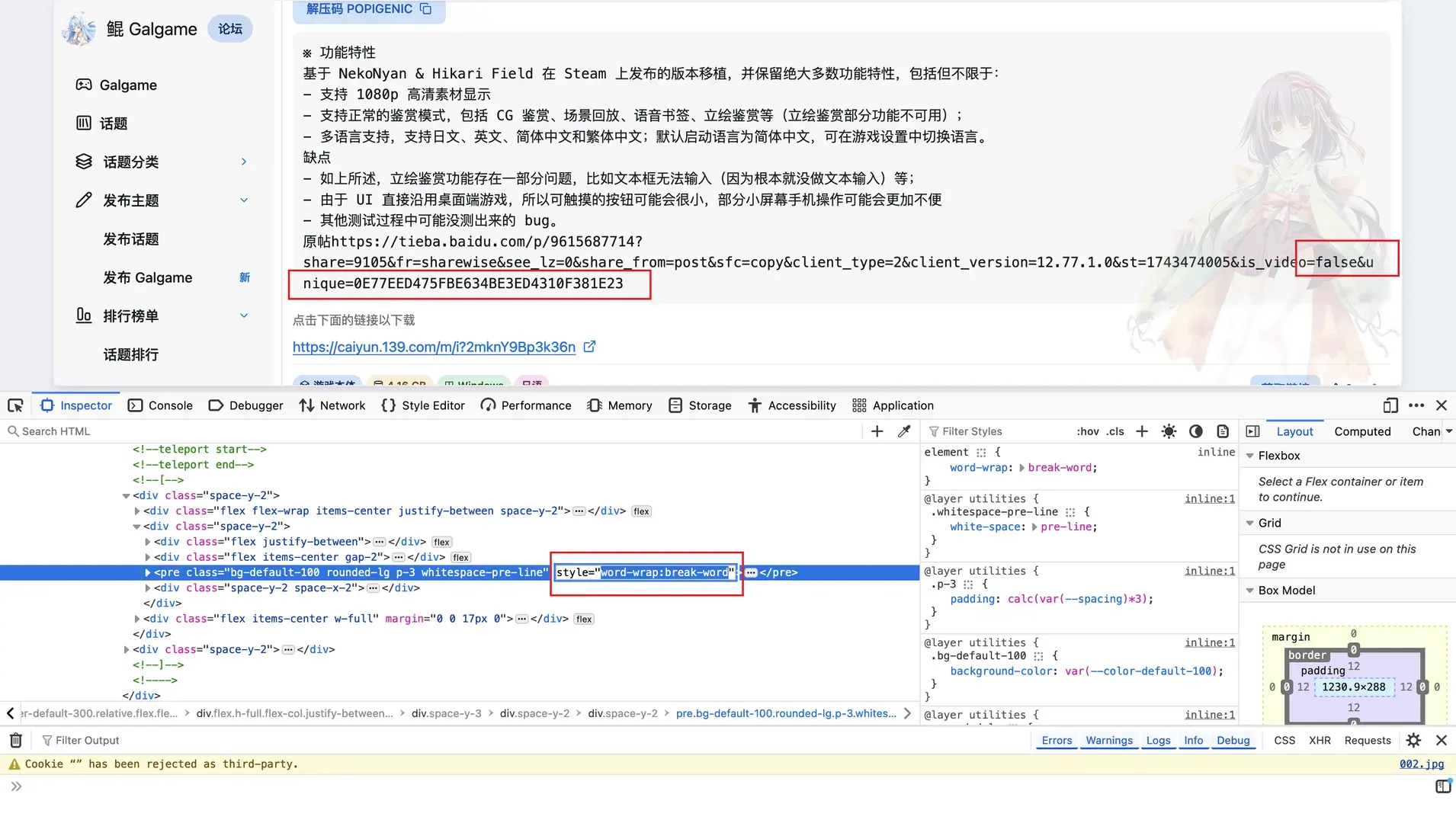Viewport: 1456px width, 823px height.
Task: Toggle the Requests console filter
Action: click(1368, 741)
